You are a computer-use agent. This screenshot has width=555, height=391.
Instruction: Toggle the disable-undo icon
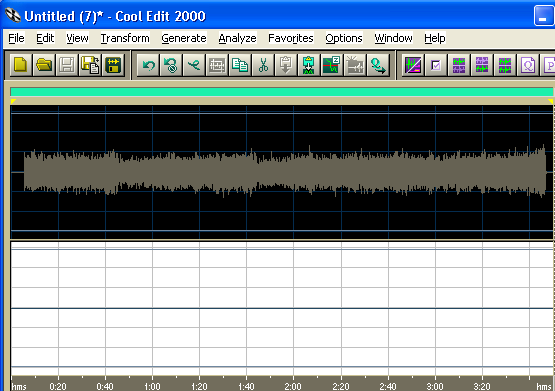point(171,65)
